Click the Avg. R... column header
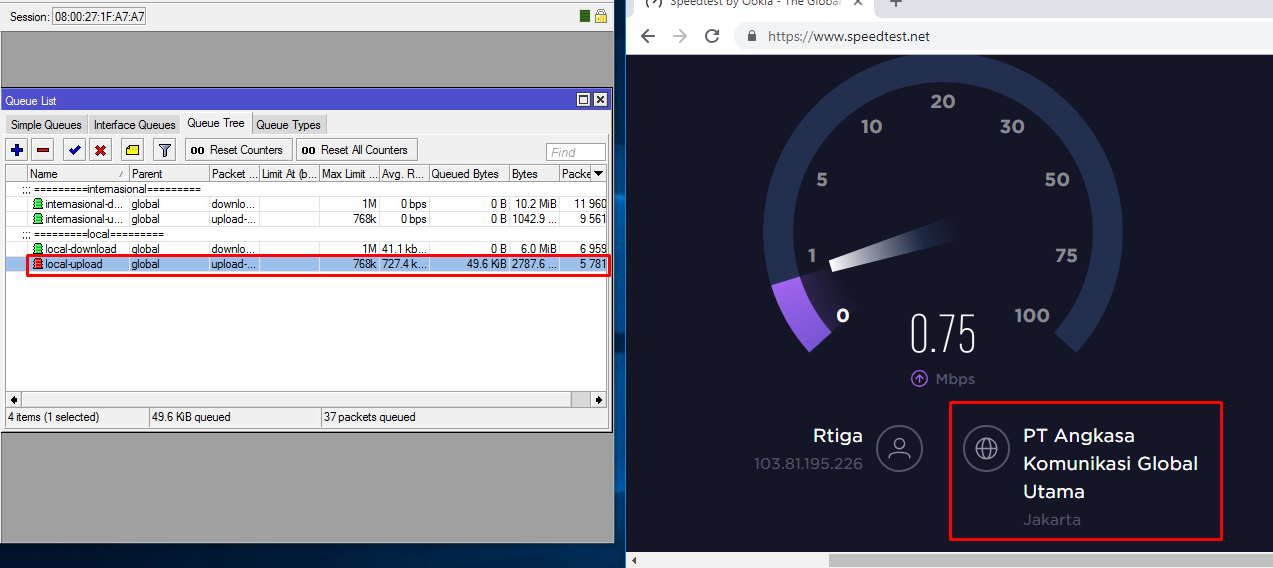 click(x=404, y=174)
